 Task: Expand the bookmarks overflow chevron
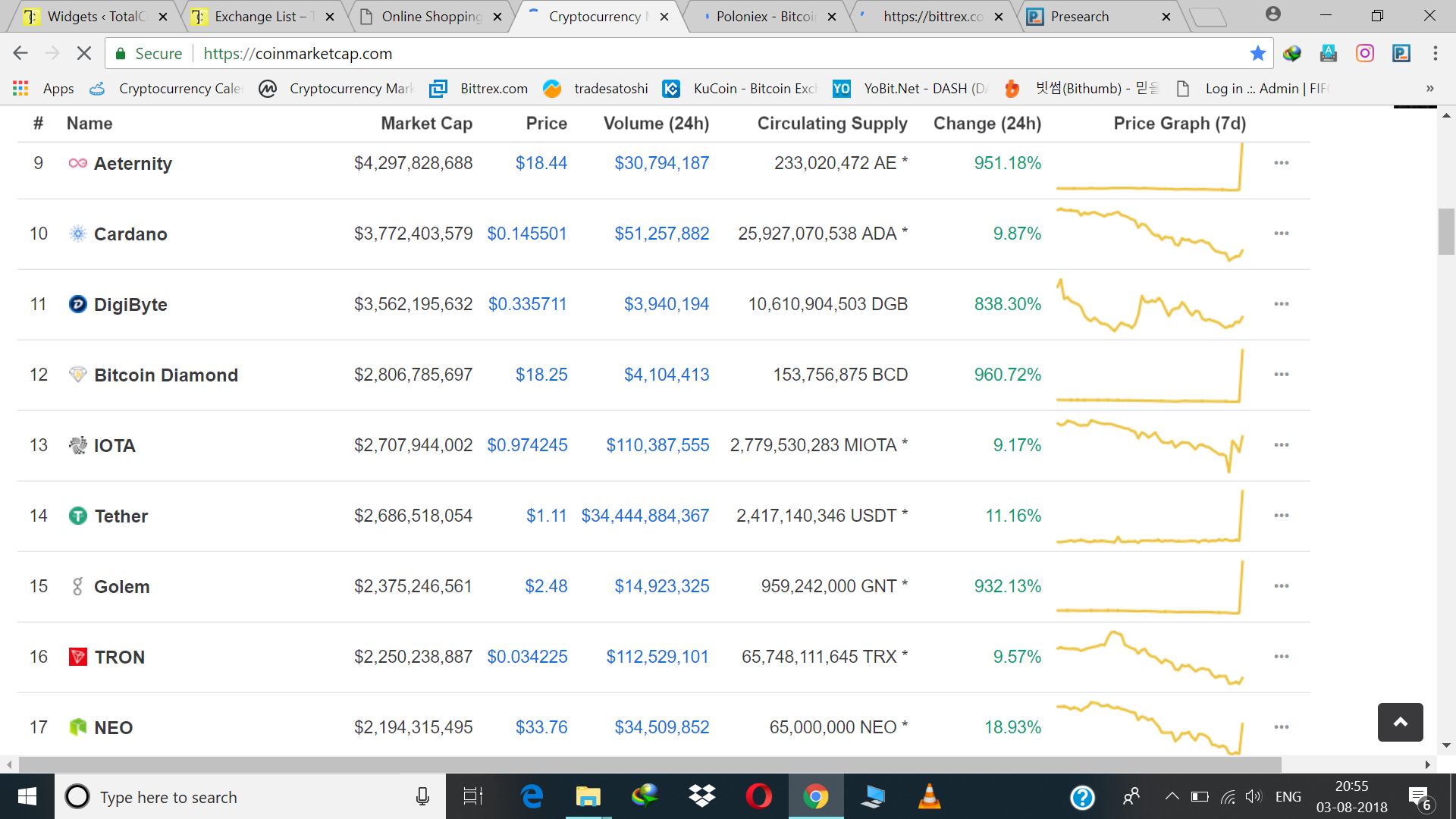click(x=1430, y=89)
